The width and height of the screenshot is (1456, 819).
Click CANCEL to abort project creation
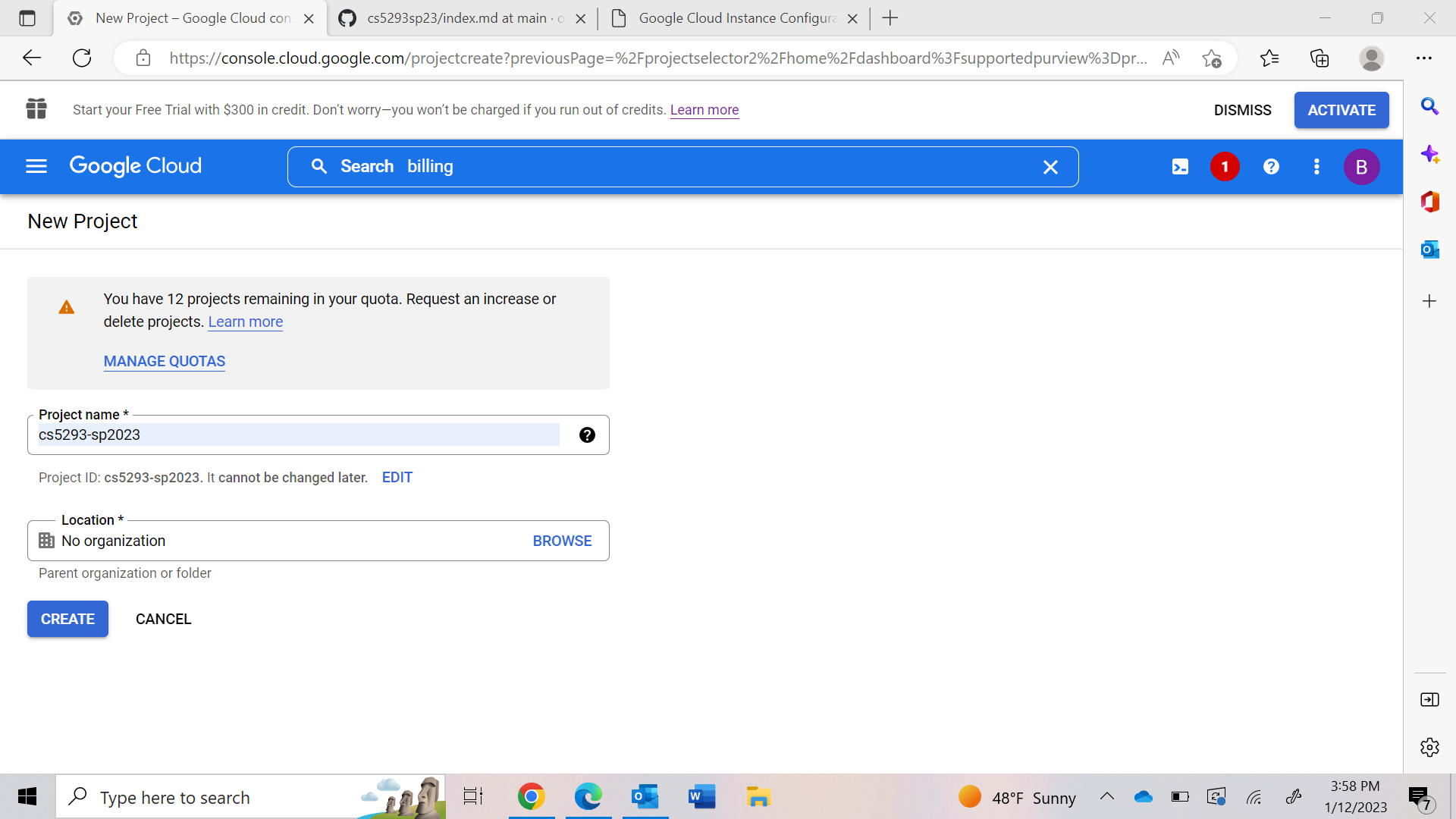pyautogui.click(x=163, y=619)
